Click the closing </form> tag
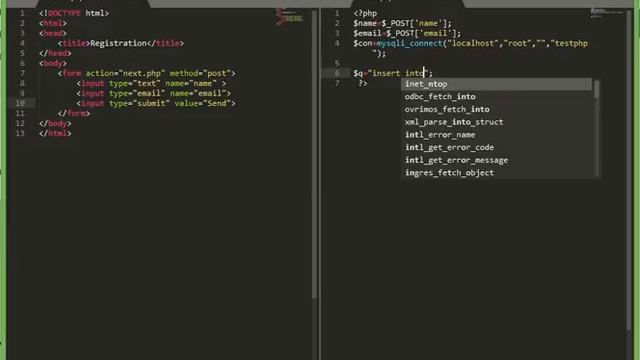 pyautogui.click(x=74, y=113)
